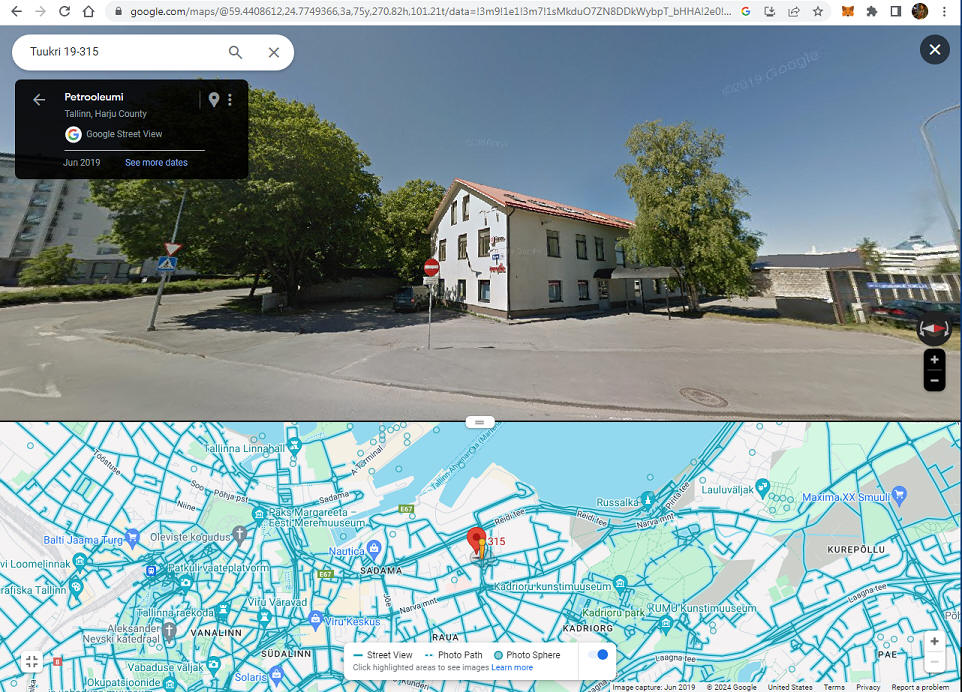This screenshot has height=692, width=962.
Task: Open See more dates link
Action: click(x=156, y=163)
